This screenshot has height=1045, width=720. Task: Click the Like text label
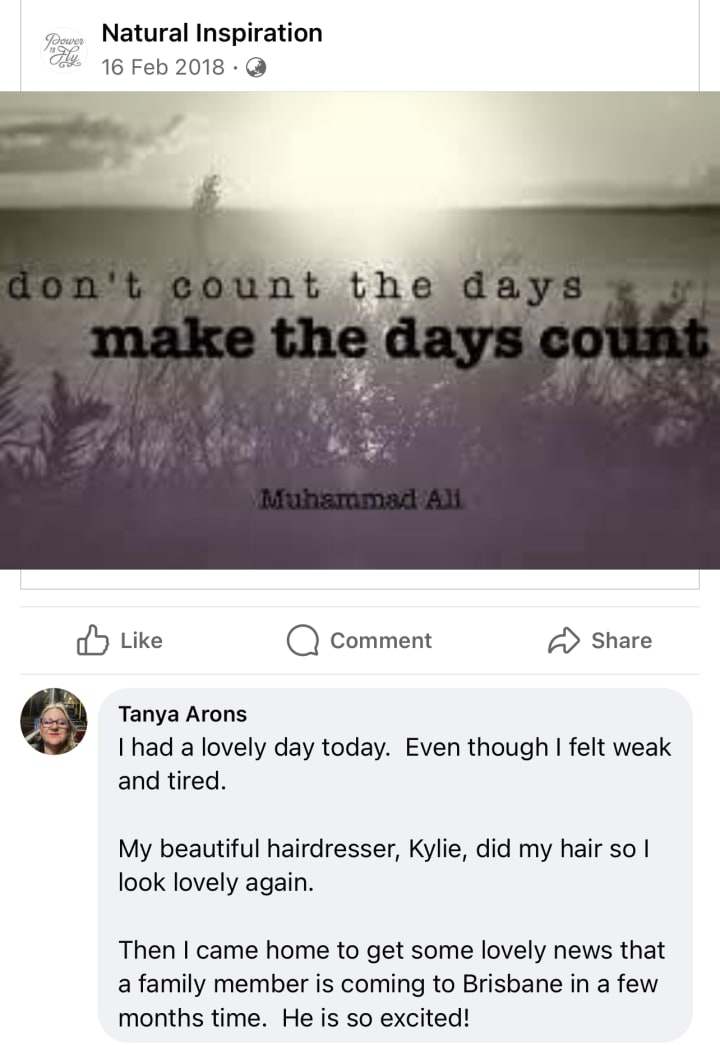click(141, 640)
